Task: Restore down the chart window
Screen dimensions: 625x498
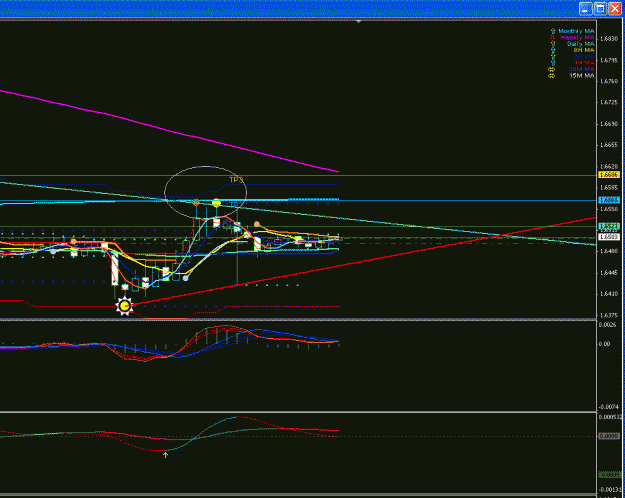Action: 600,8
